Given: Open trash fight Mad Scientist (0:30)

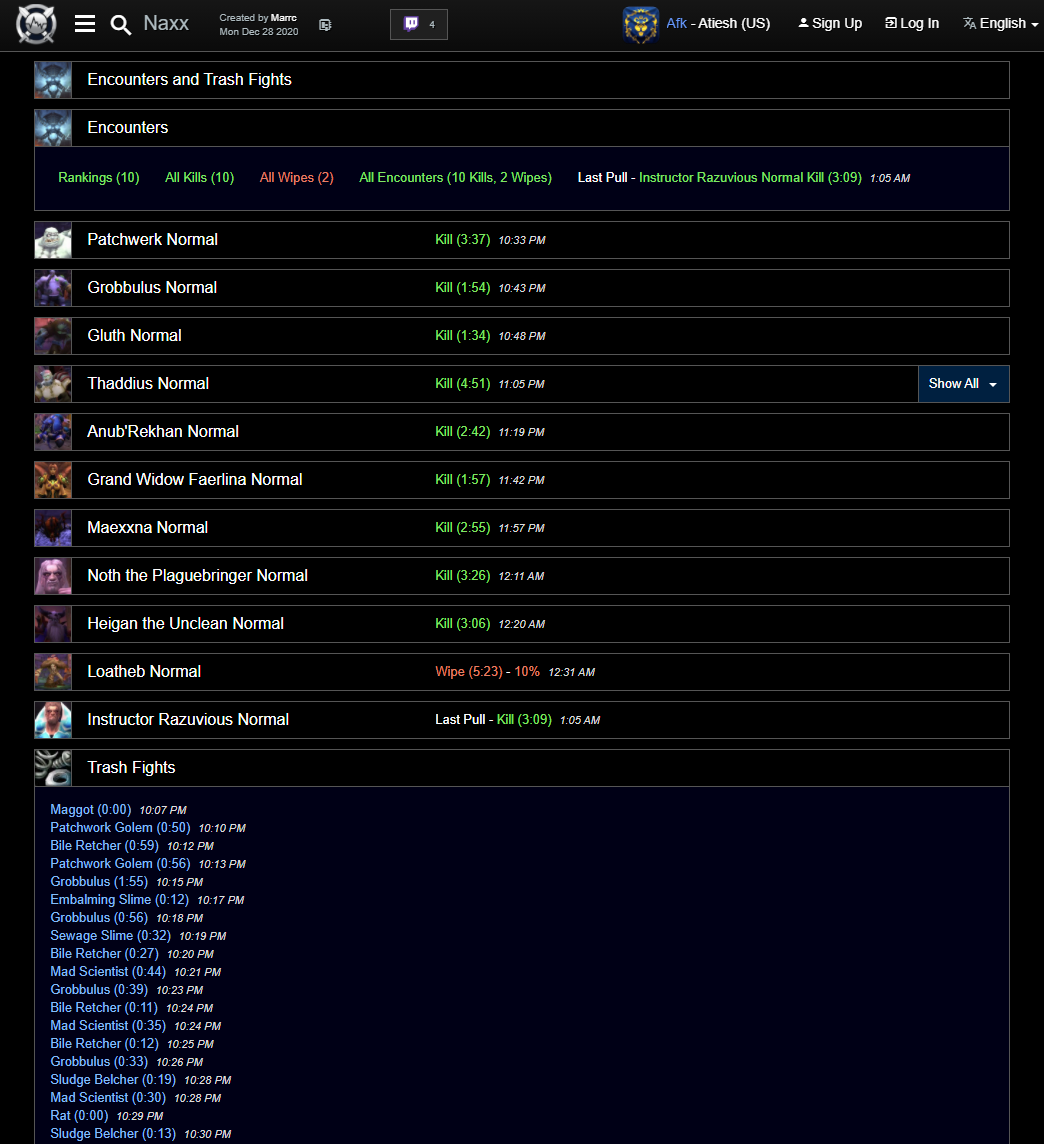Looking at the screenshot, I should (x=108, y=1097).
